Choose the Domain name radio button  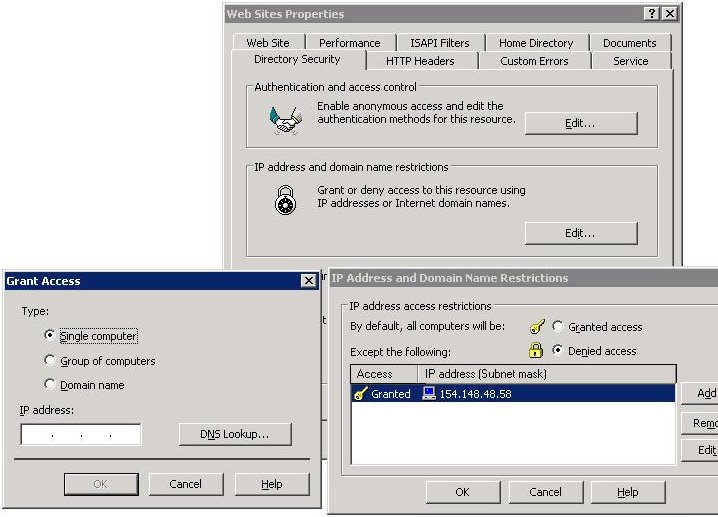[x=50, y=385]
